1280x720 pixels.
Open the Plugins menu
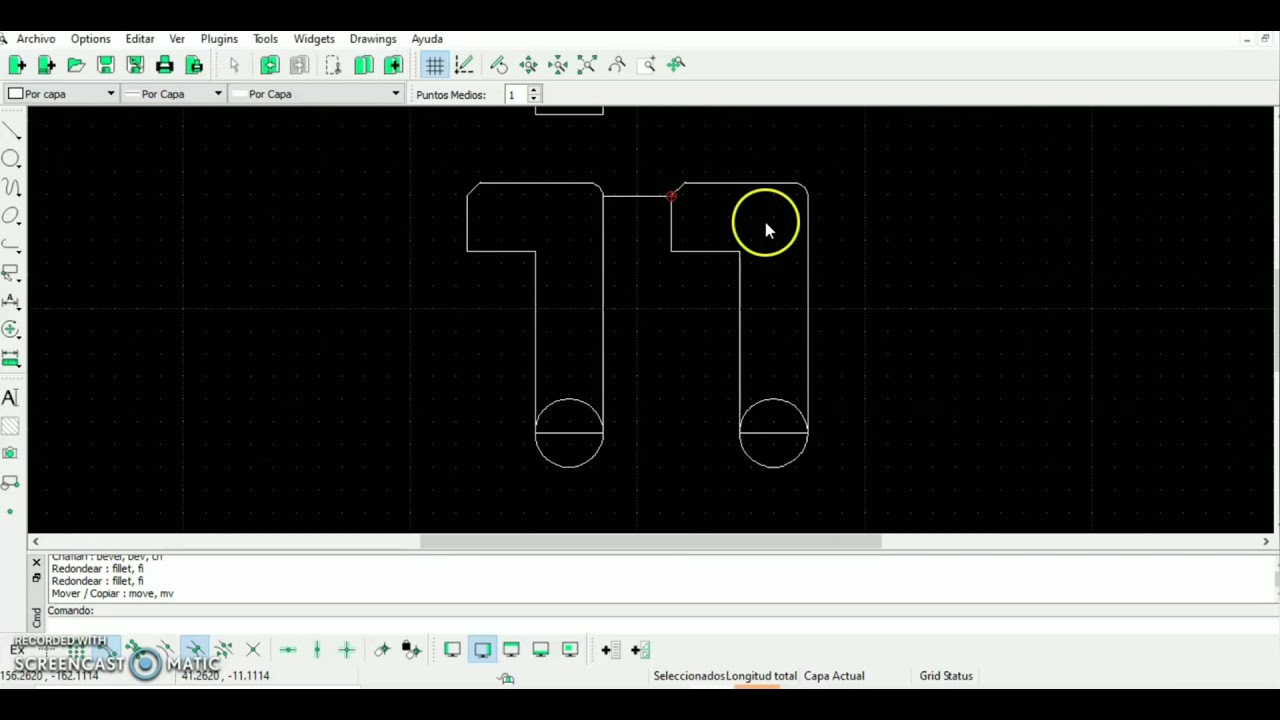coord(219,39)
